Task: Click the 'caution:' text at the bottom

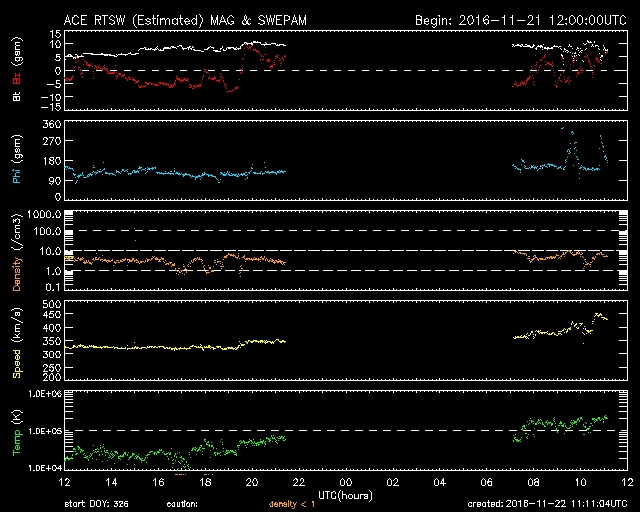Action: point(182,505)
